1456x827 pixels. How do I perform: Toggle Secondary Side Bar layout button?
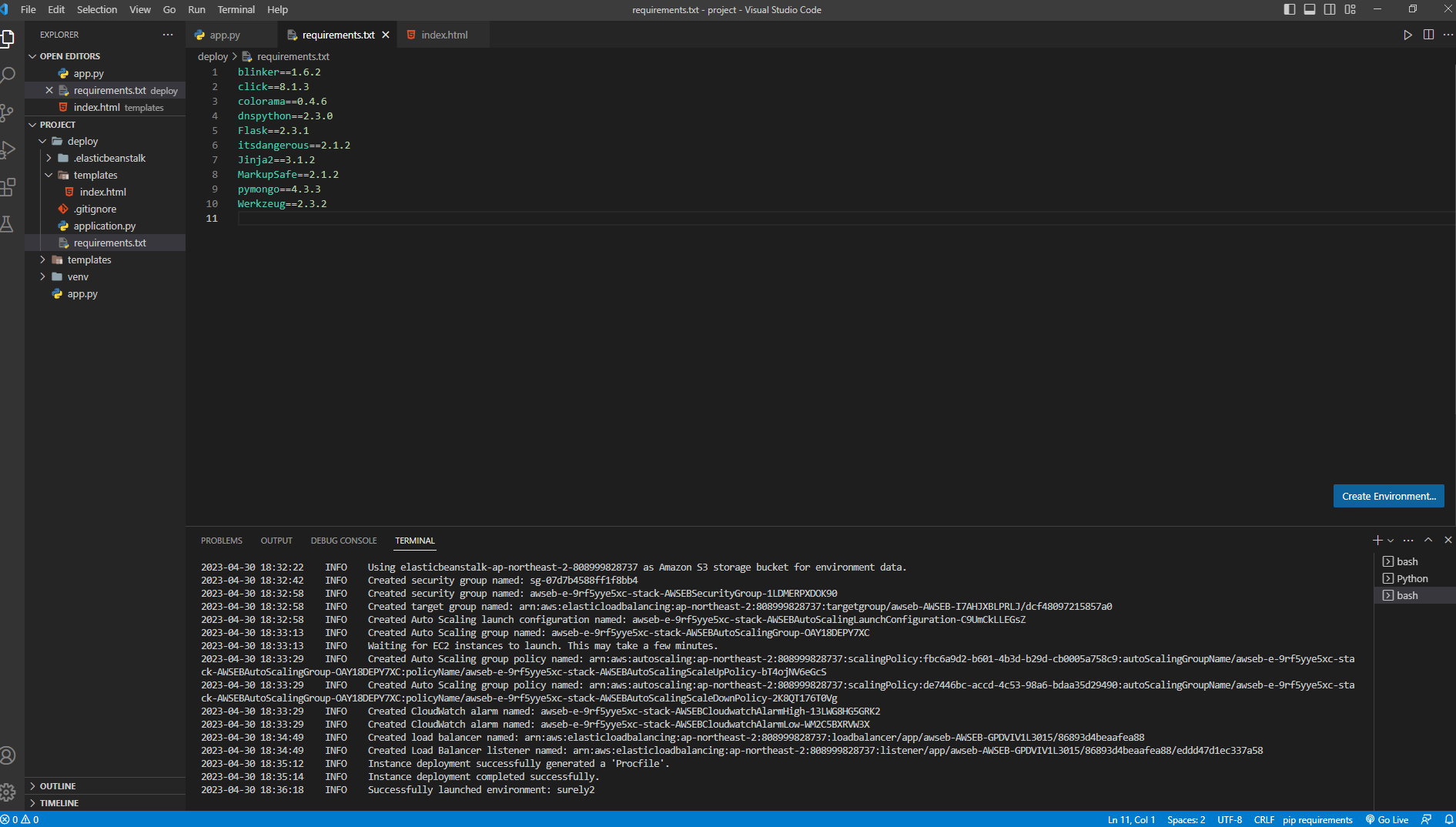coord(1330,9)
